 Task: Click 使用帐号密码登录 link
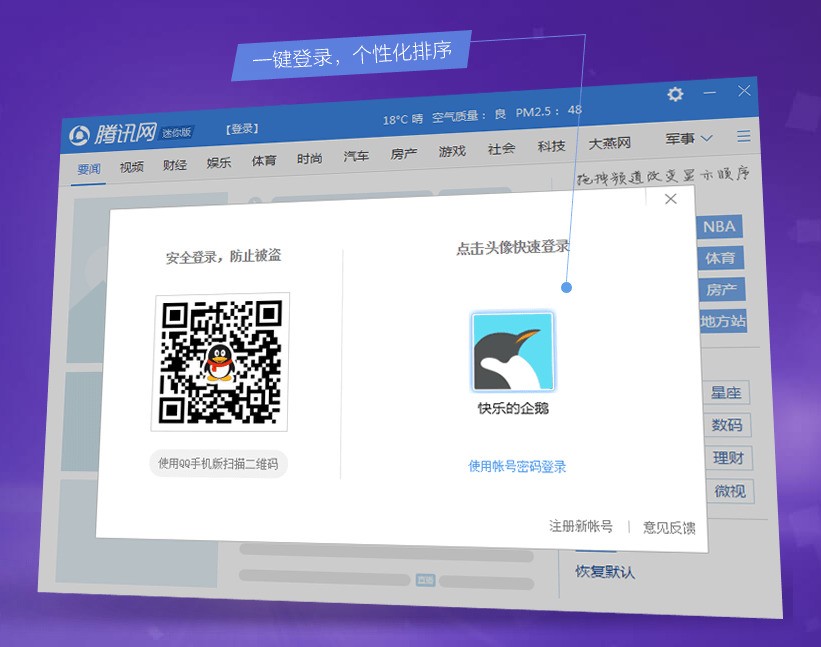(x=517, y=466)
